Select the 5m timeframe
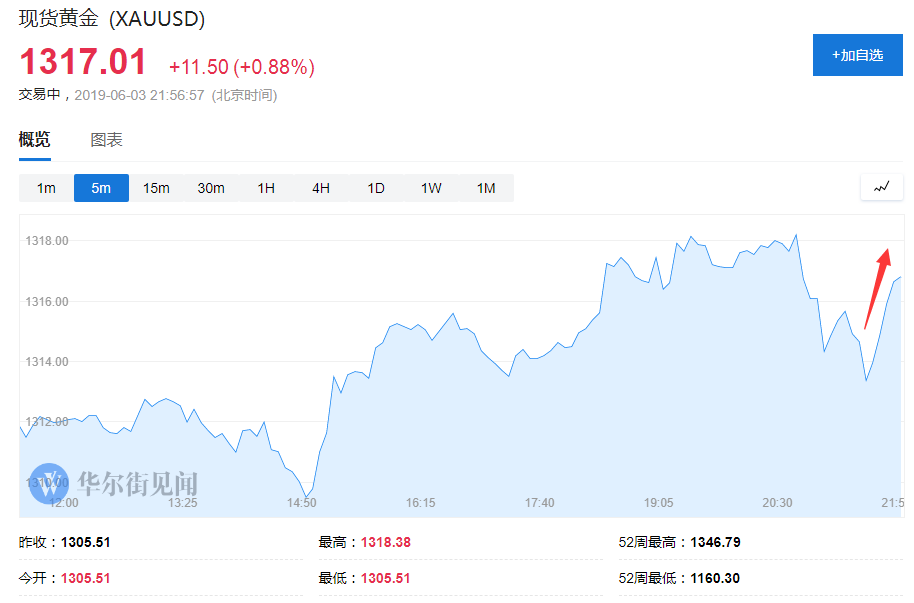The image size is (914, 603). click(x=101, y=188)
